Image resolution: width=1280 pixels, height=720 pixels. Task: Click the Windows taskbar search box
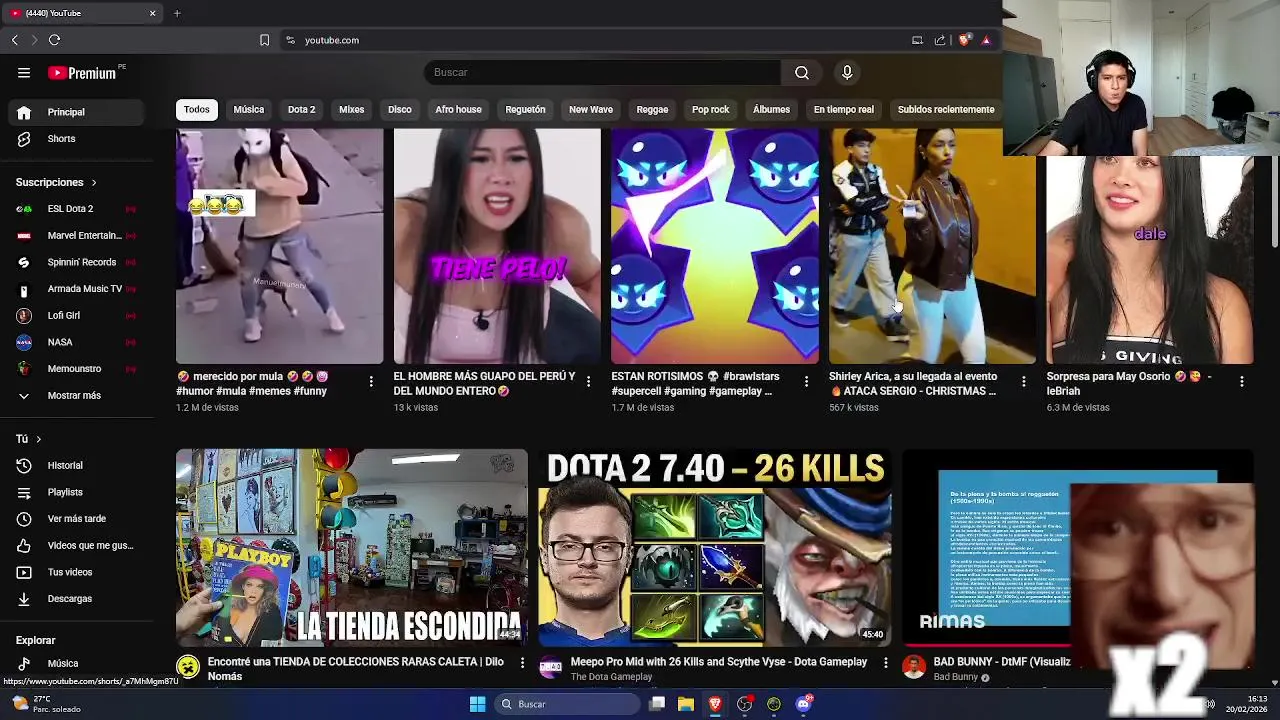point(567,704)
